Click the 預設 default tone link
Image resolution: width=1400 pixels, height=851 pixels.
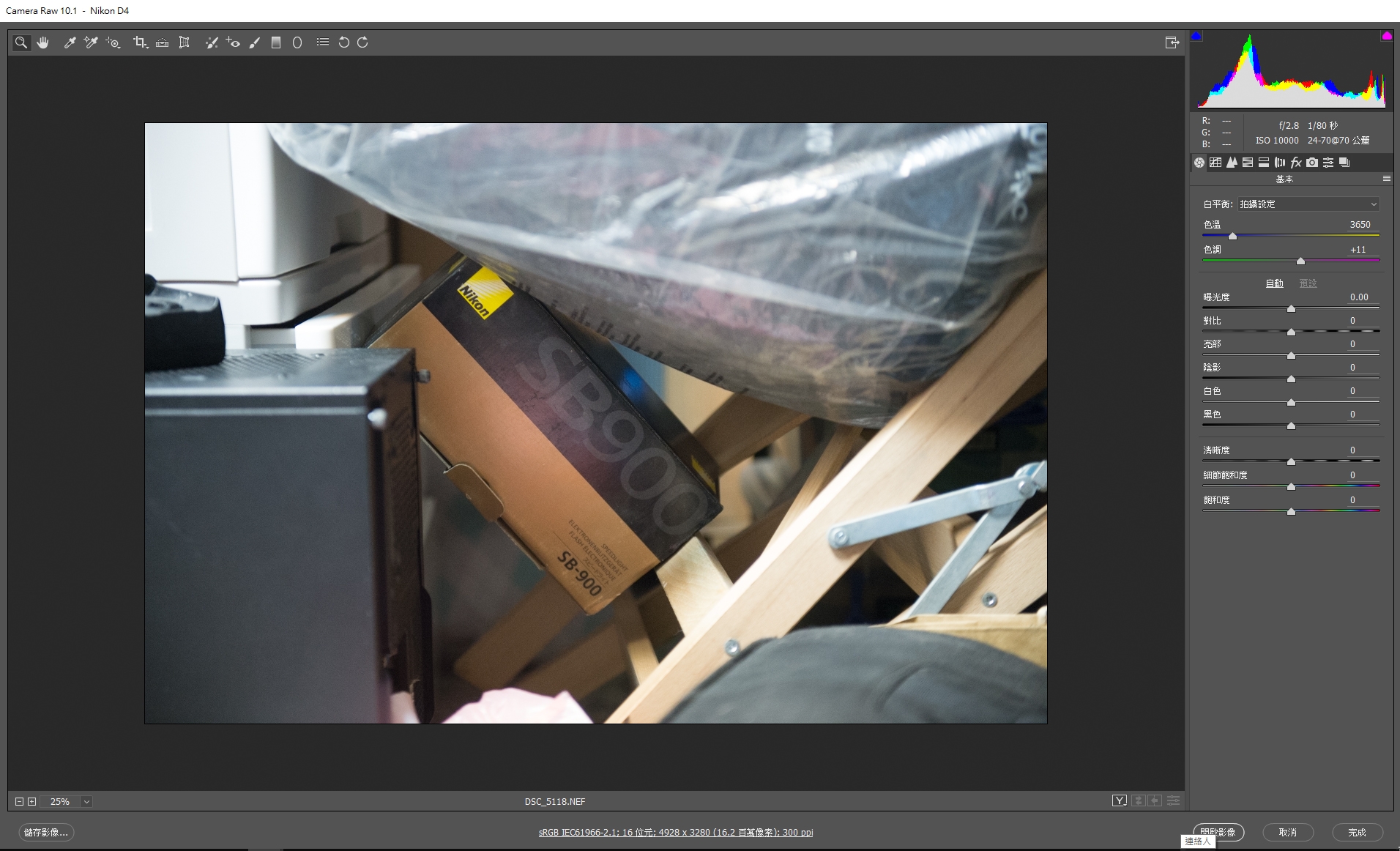point(1308,283)
